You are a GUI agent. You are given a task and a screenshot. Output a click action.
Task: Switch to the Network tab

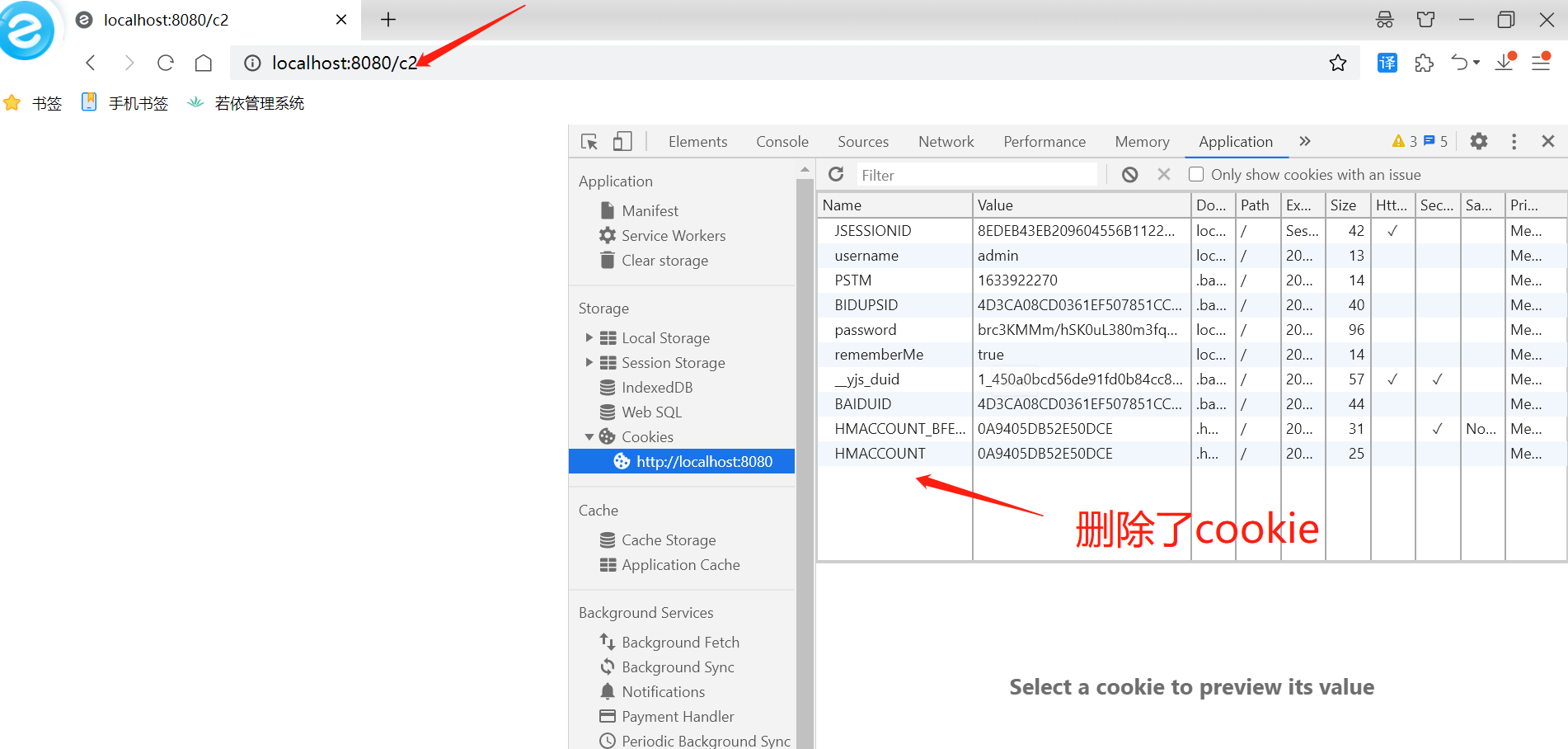point(946,142)
